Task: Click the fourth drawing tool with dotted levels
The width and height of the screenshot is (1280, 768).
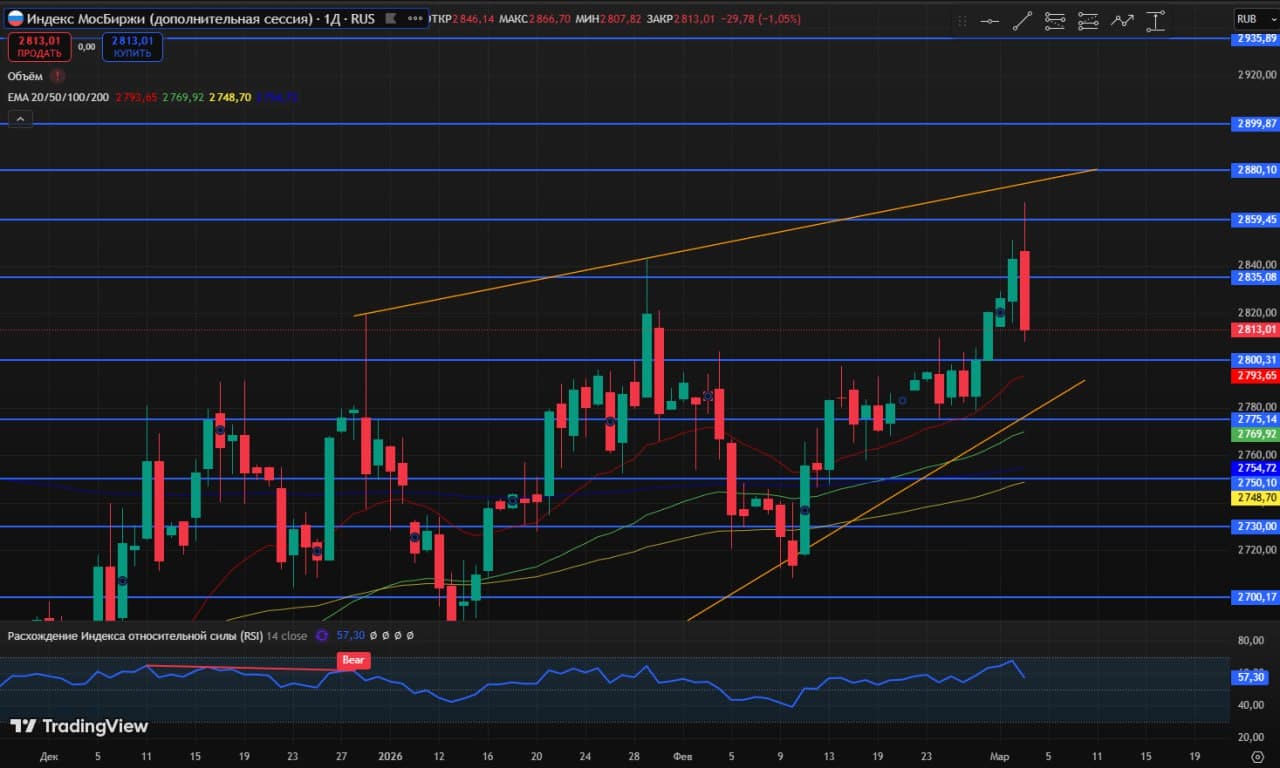Action: pyautogui.click(x=1088, y=20)
